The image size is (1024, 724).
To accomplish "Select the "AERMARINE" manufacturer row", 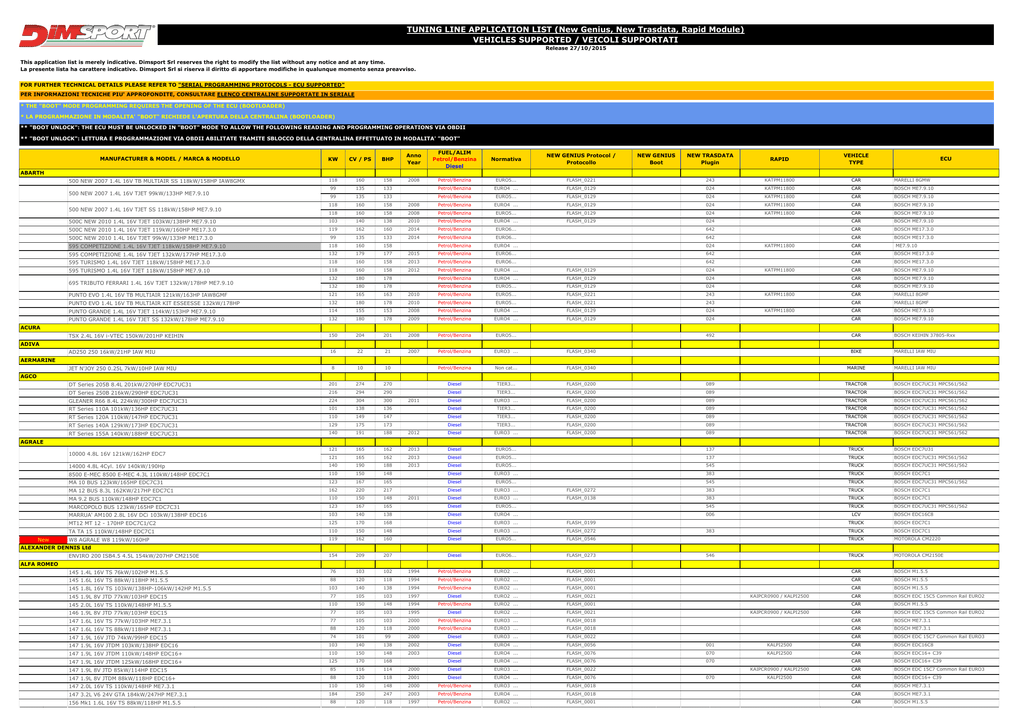I will point(509,360).
